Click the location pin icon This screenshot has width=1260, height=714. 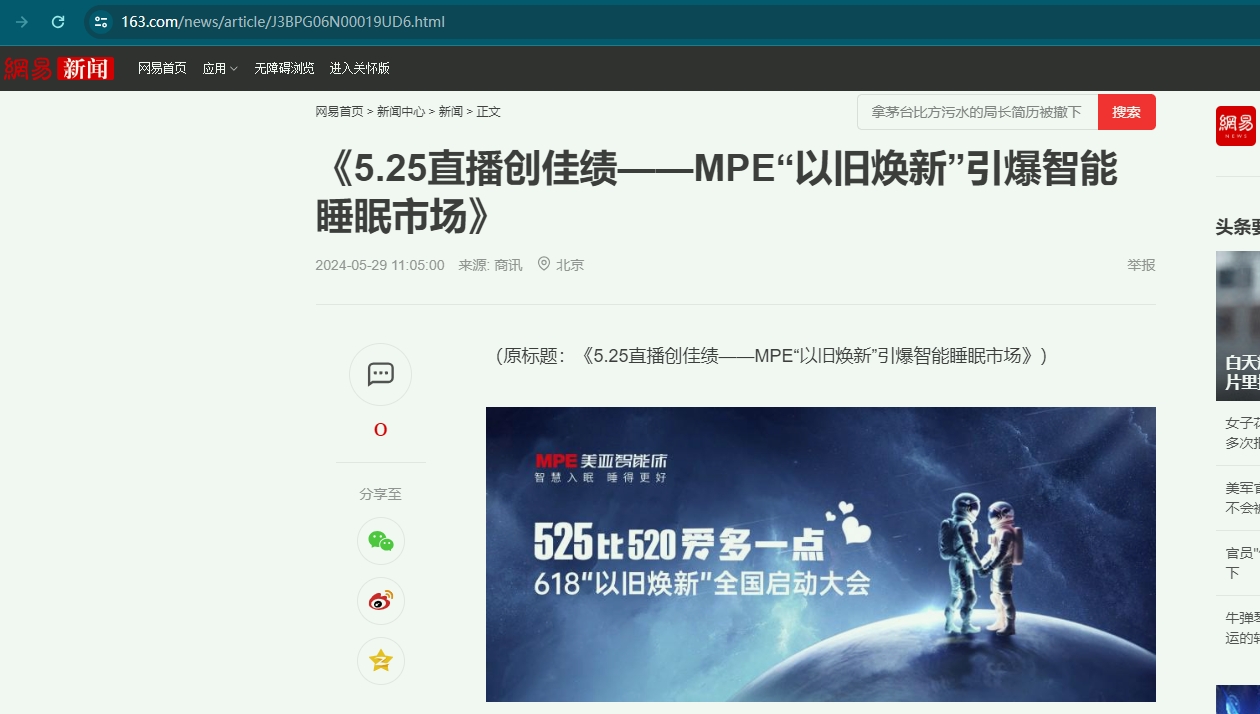coord(544,264)
